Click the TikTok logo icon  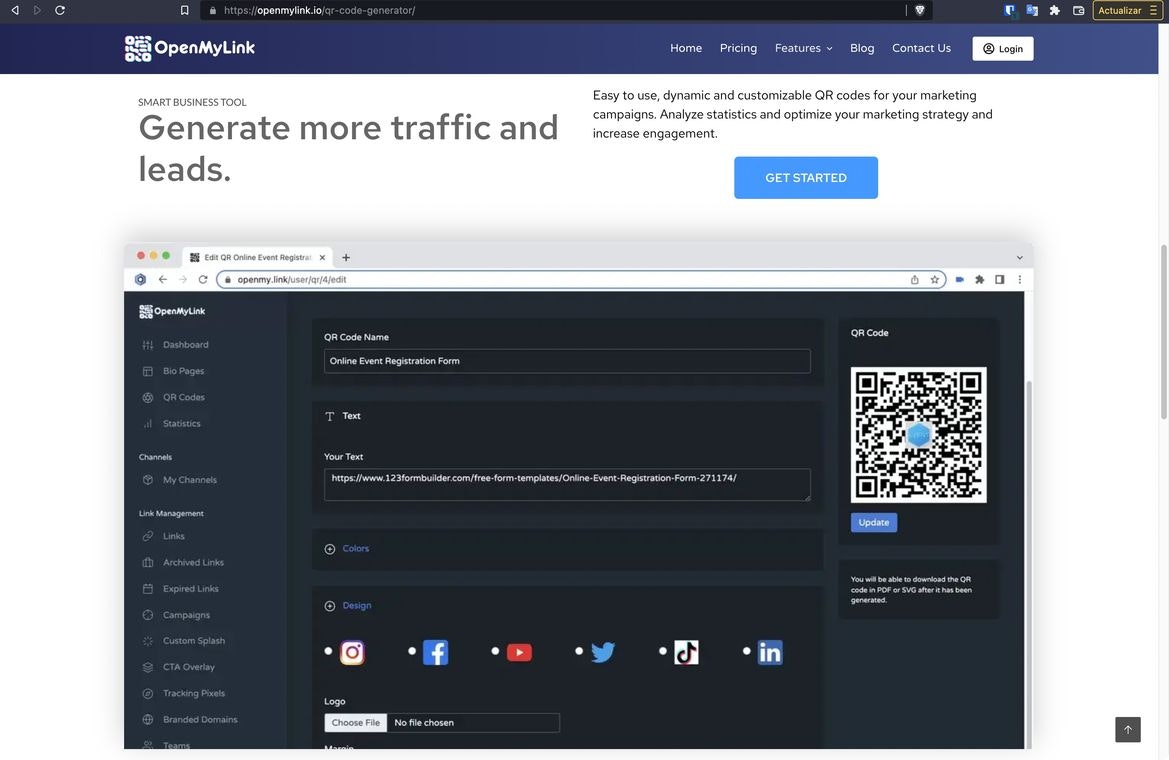[x=687, y=653]
